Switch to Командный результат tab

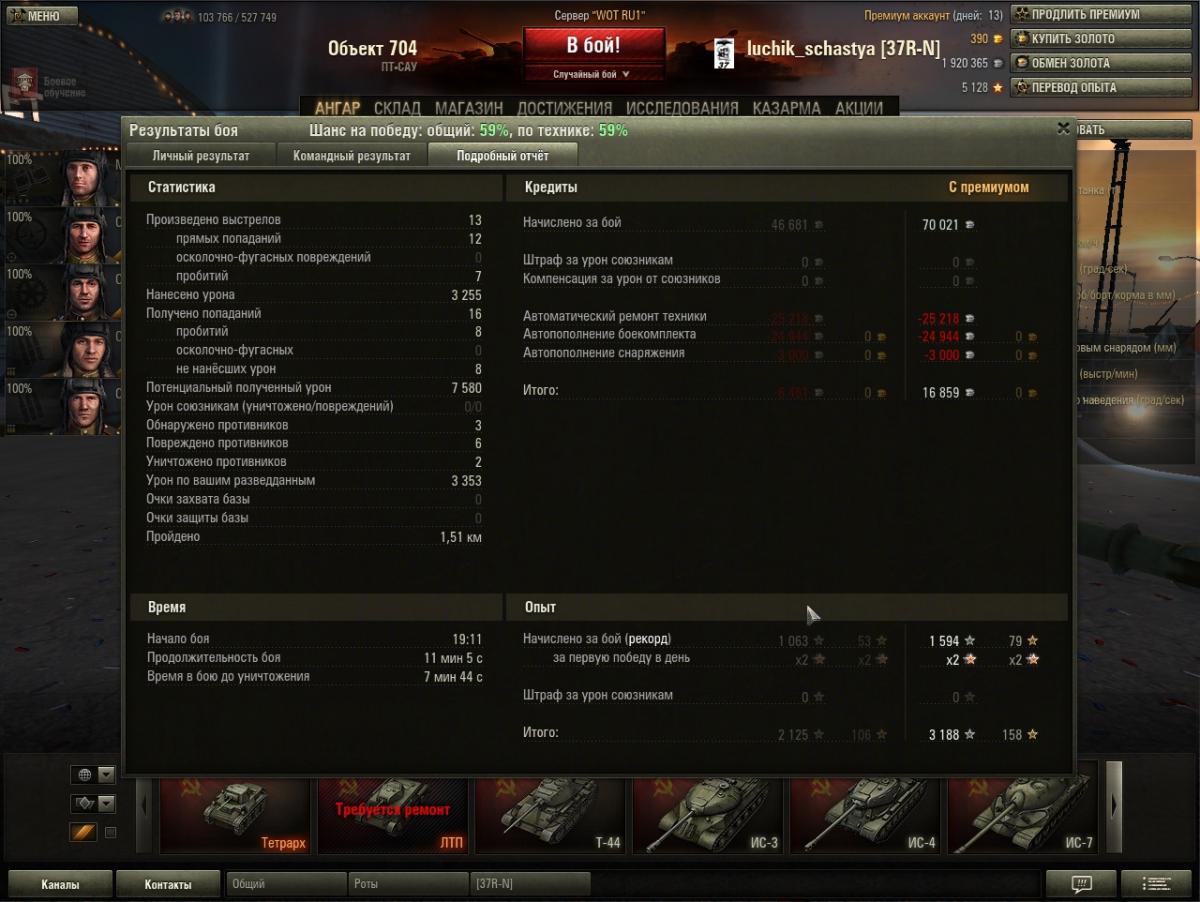(351, 156)
